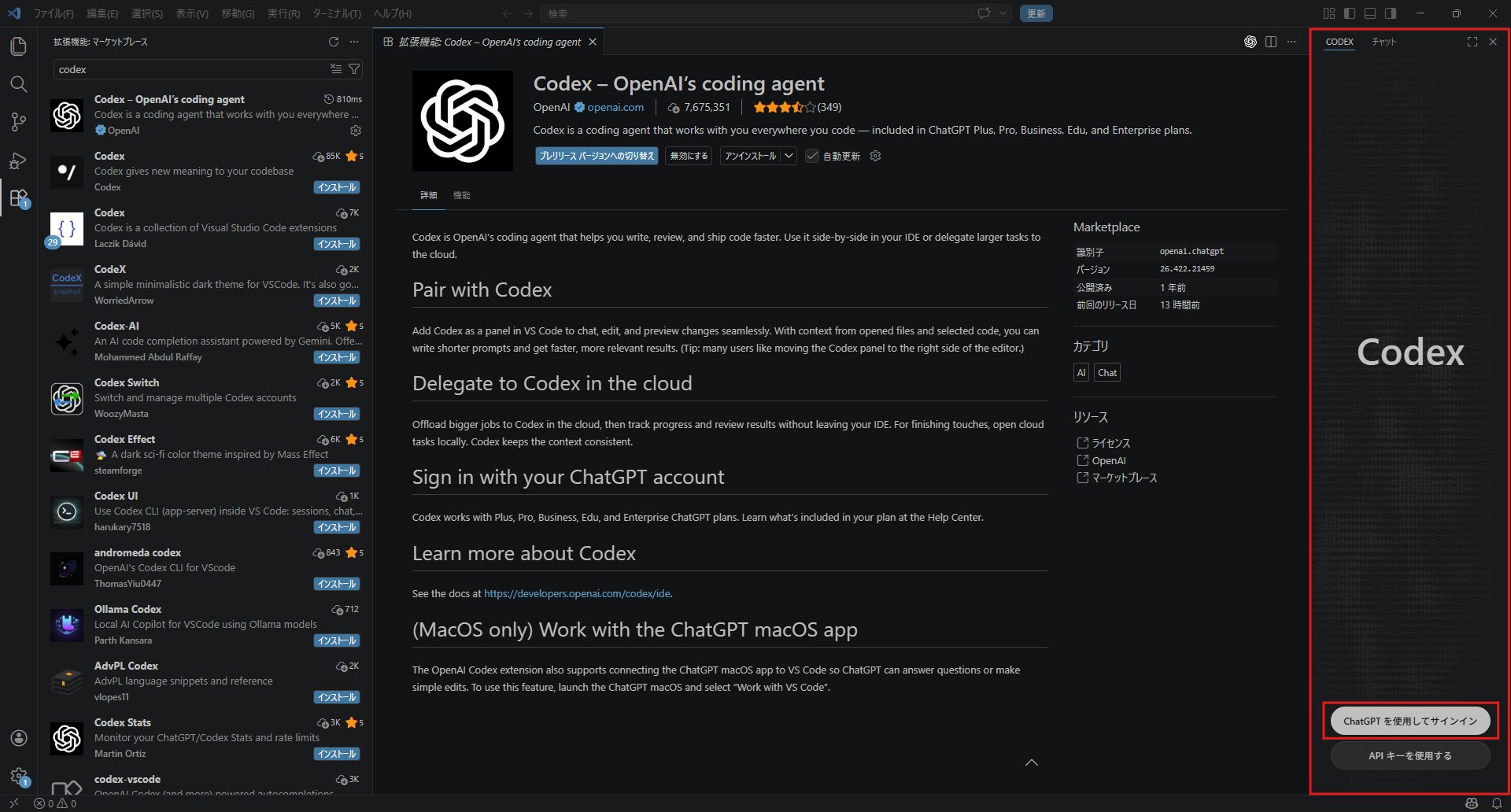Viewport: 1511px width, 812px height.
Task: Open the developers.openai.com/codex/ide link
Action: (577, 593)
